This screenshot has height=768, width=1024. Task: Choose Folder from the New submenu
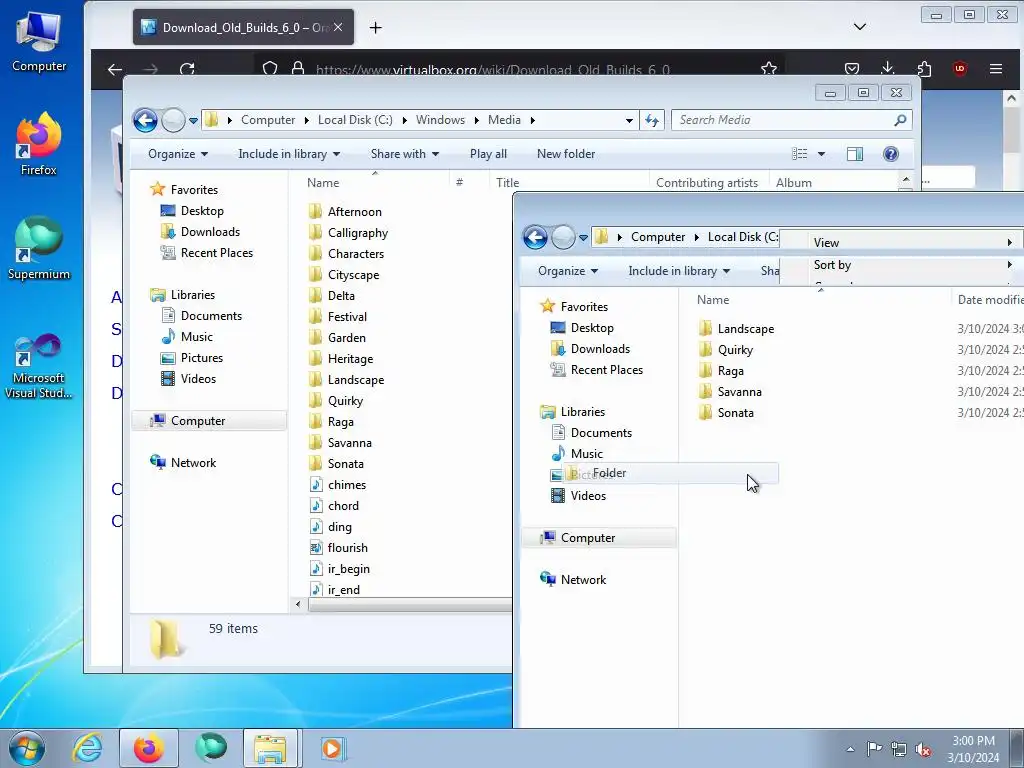670,473
